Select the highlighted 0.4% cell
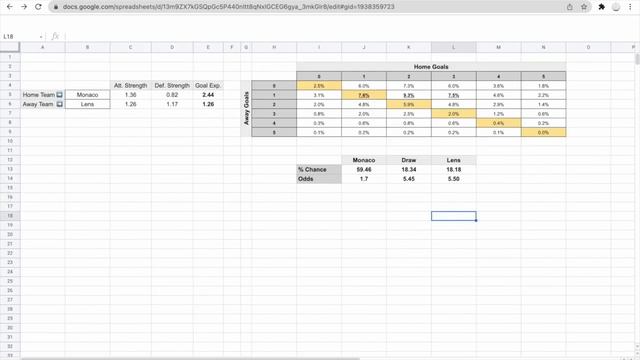The image size is (640, 360). point(498,123)
